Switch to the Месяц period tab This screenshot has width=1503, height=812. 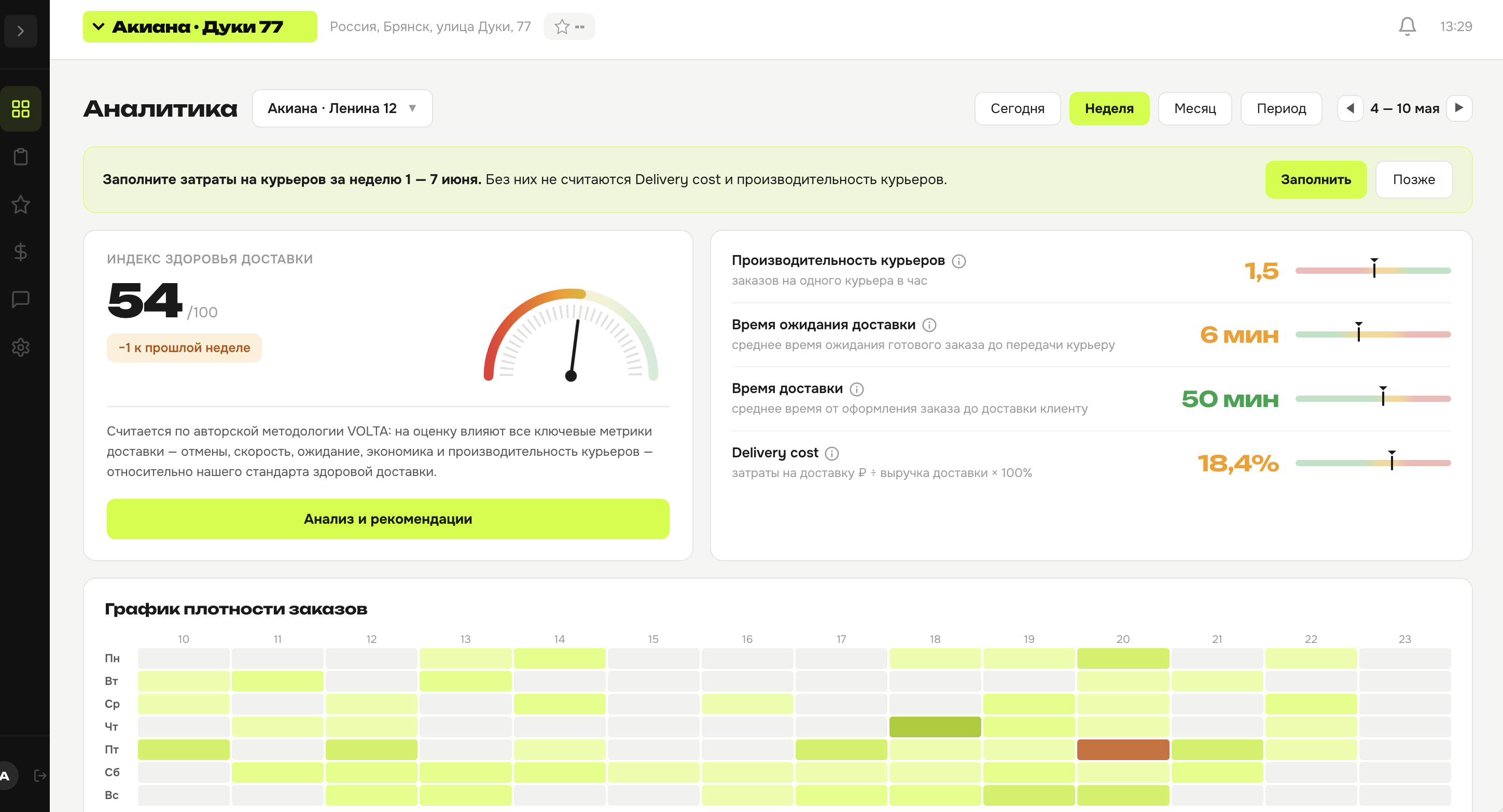coord(1194,108)
